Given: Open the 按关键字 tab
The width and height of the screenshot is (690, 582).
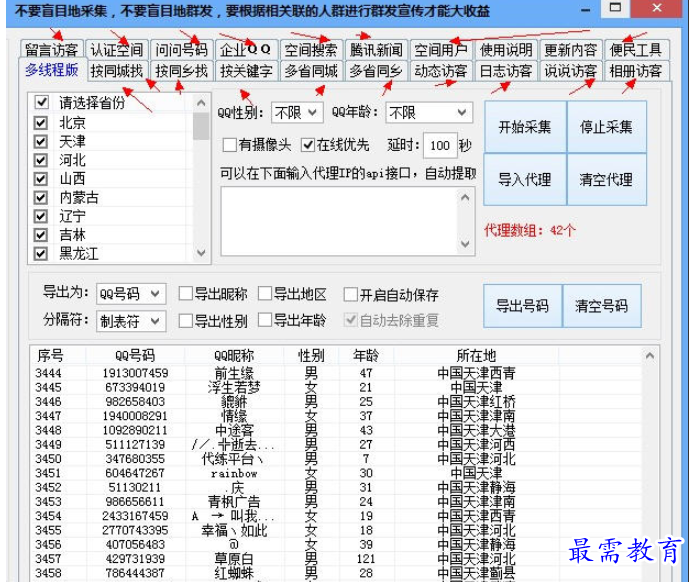Looking at the screenshot, I should click(x=246, y=71).
